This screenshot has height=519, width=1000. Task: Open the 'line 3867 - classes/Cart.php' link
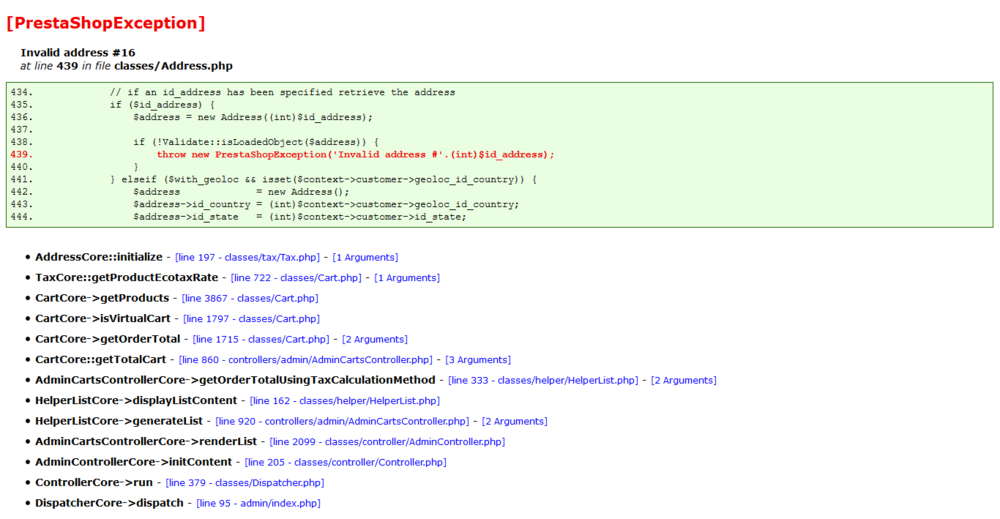point(250,298)
